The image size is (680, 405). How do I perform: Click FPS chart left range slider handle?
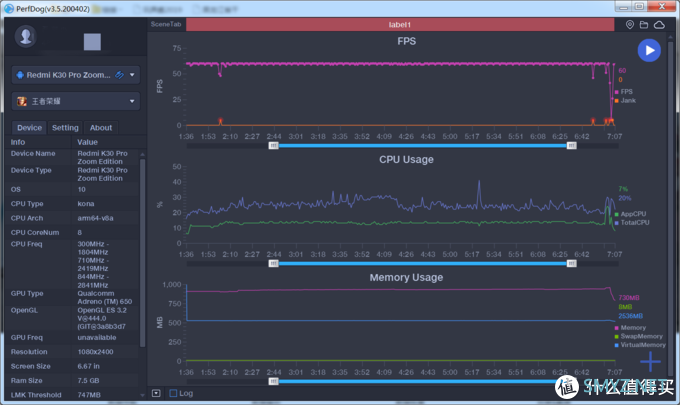pos(273,146)
